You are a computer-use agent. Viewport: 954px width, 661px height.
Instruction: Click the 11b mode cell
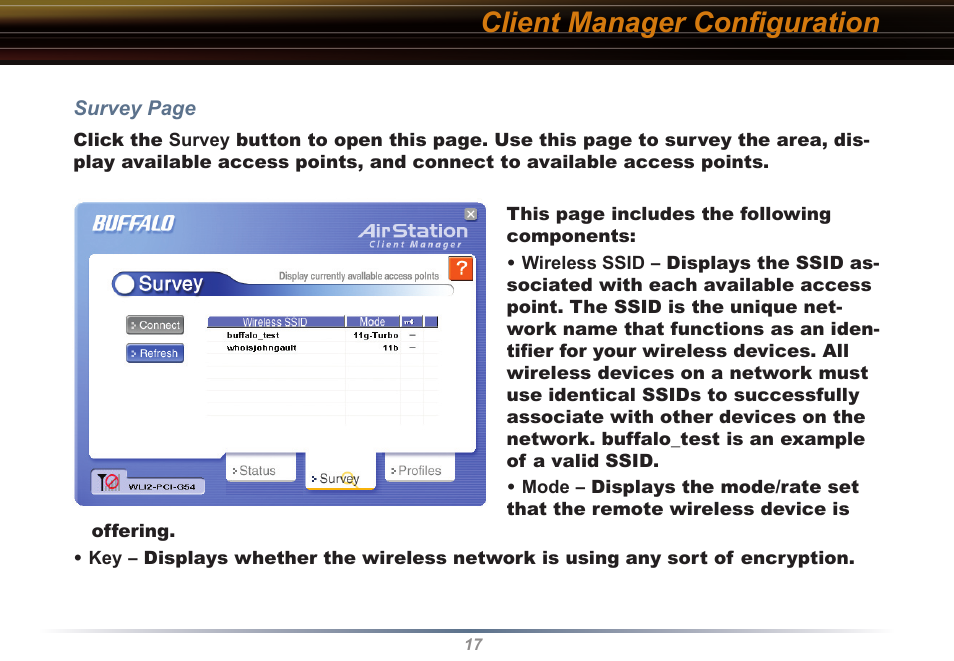coord(391,348)
